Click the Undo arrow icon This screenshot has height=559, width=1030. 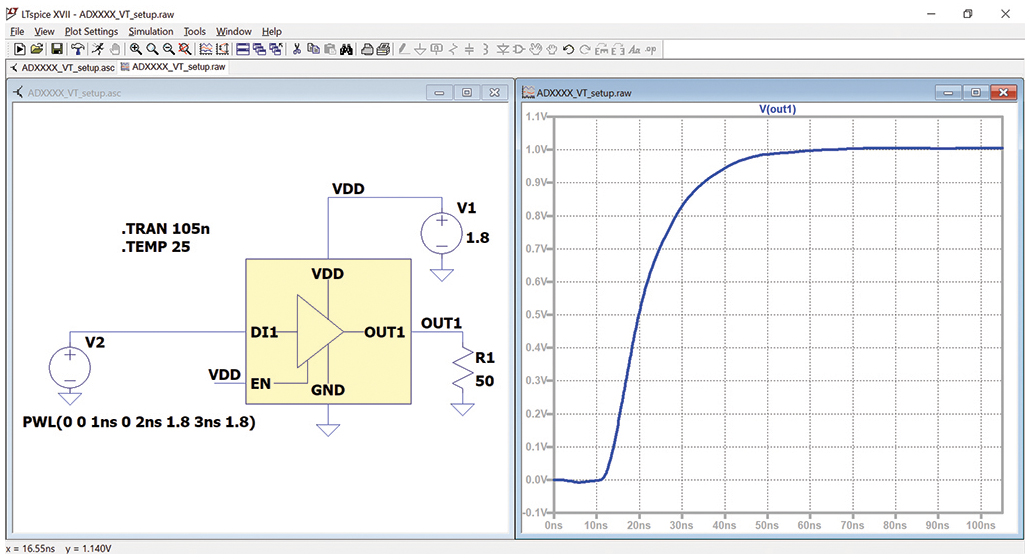point(569,49)
